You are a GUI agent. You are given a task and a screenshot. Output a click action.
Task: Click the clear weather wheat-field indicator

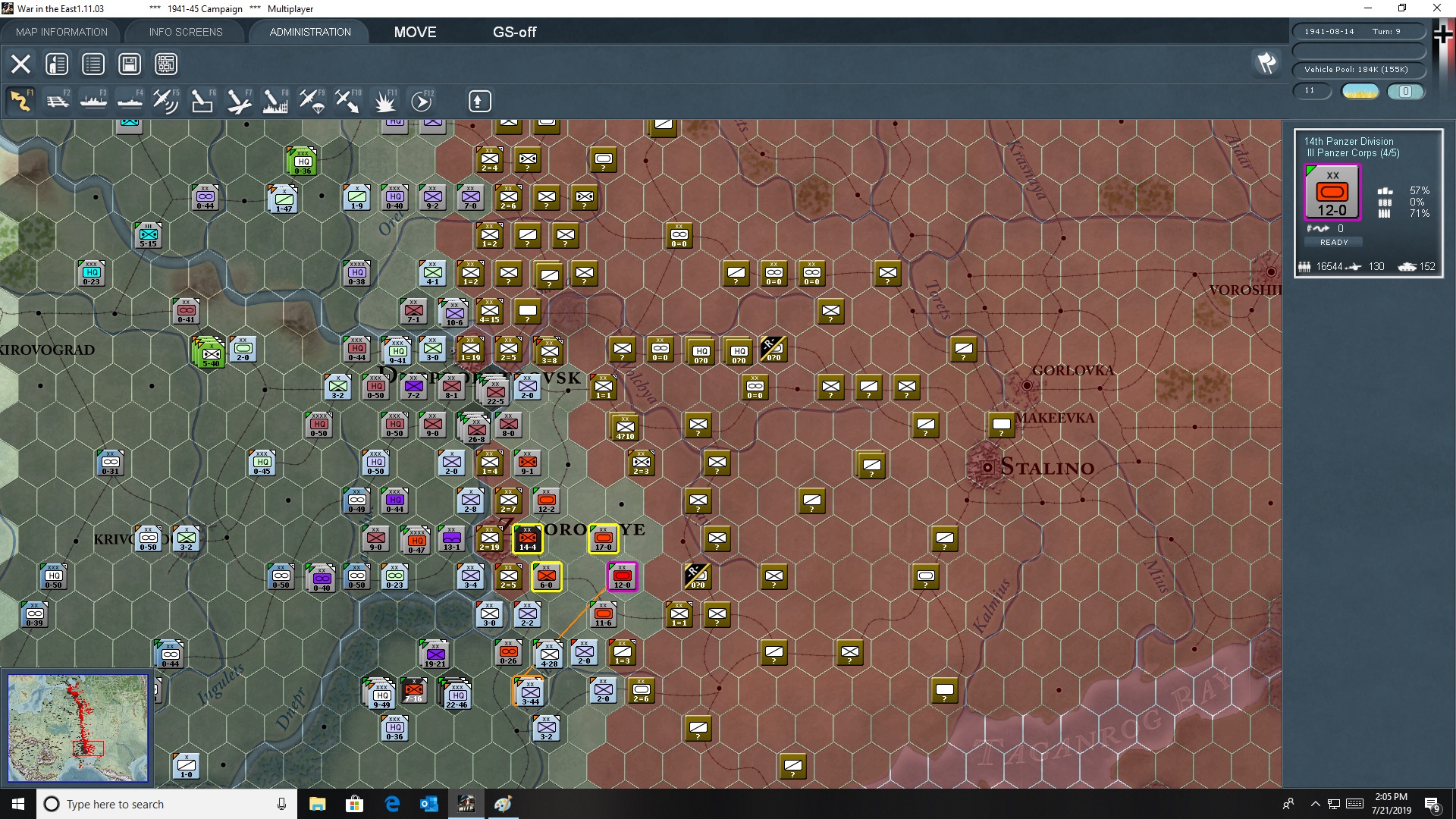(x=1360, y=92)
